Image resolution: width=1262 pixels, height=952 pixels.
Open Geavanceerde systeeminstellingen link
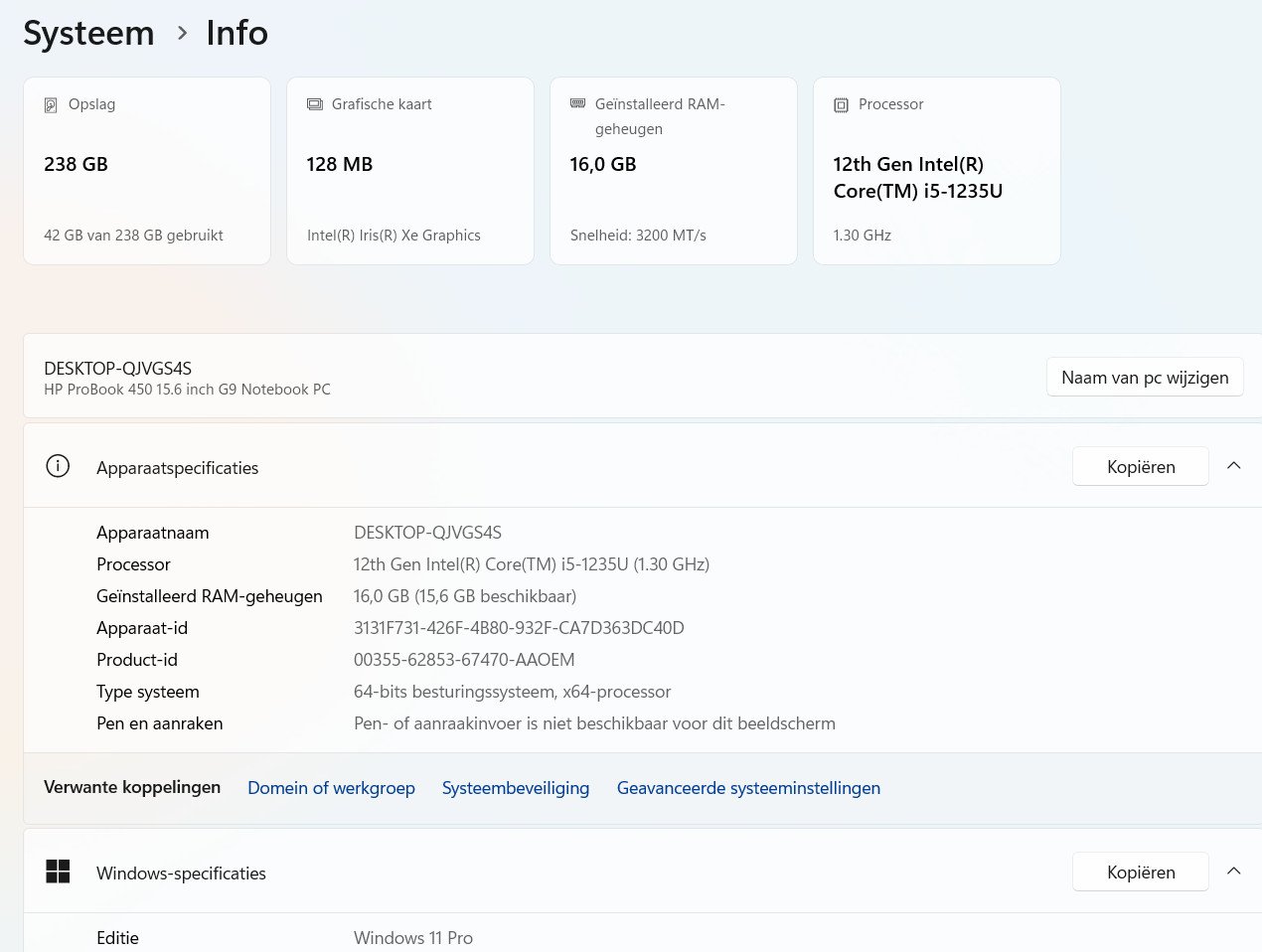748,788
